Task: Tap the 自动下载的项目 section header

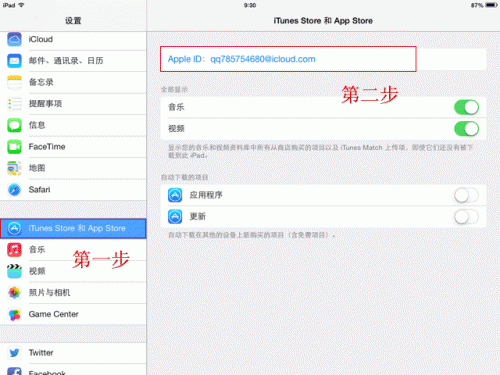Action: pos(184,177)
